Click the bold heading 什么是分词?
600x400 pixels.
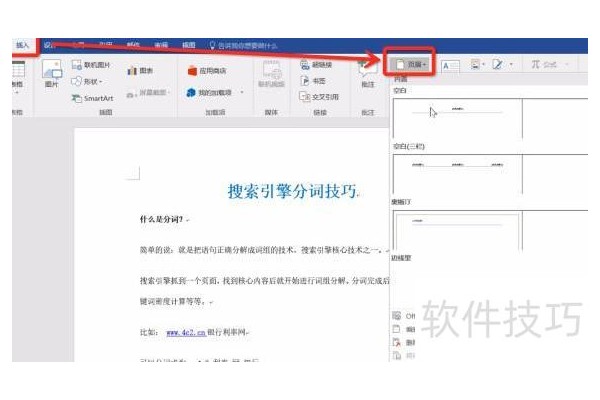coord(161,219)
